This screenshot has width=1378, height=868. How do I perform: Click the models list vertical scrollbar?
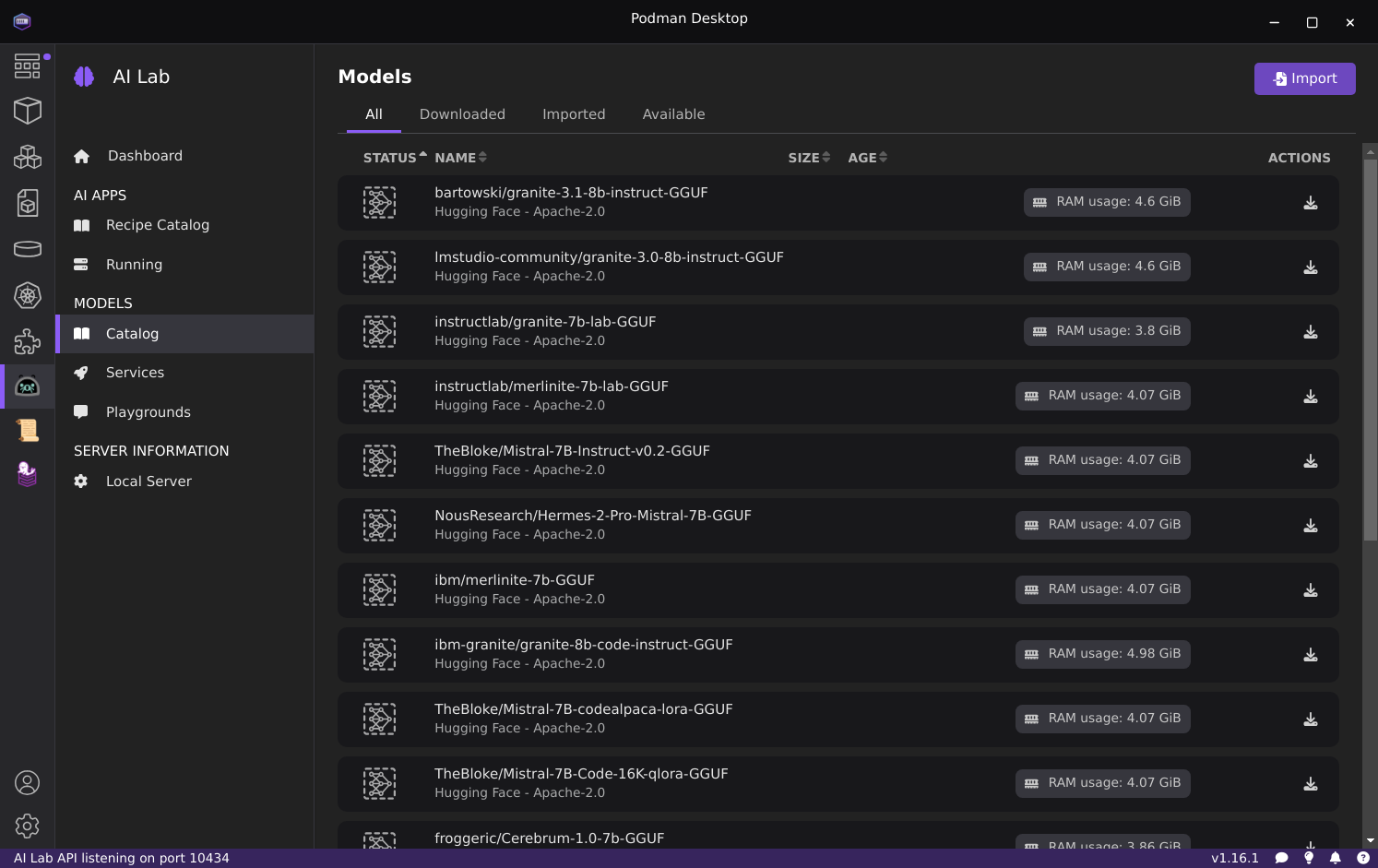1370,351
